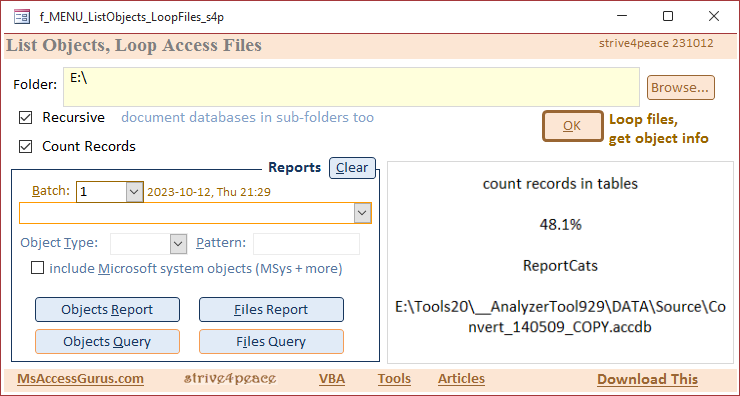740x396 pixels.
Task: Close the form window
Action: pyautogui.click(x=714, y=17)
